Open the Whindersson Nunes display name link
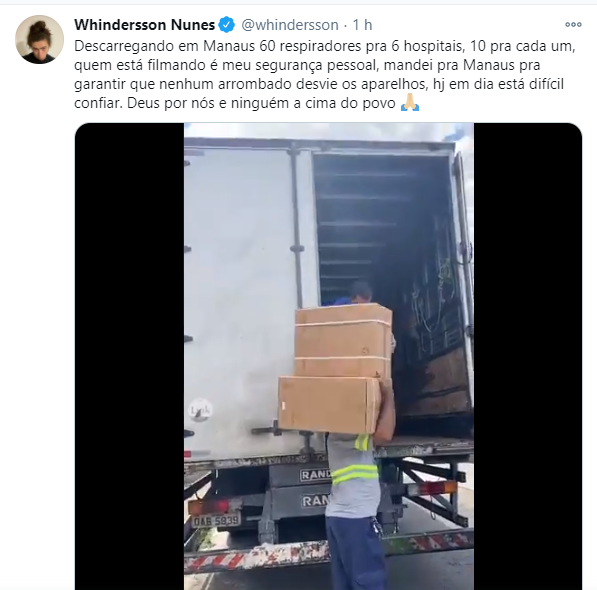This screenshot has height=590, width=597. pos(145,25)
